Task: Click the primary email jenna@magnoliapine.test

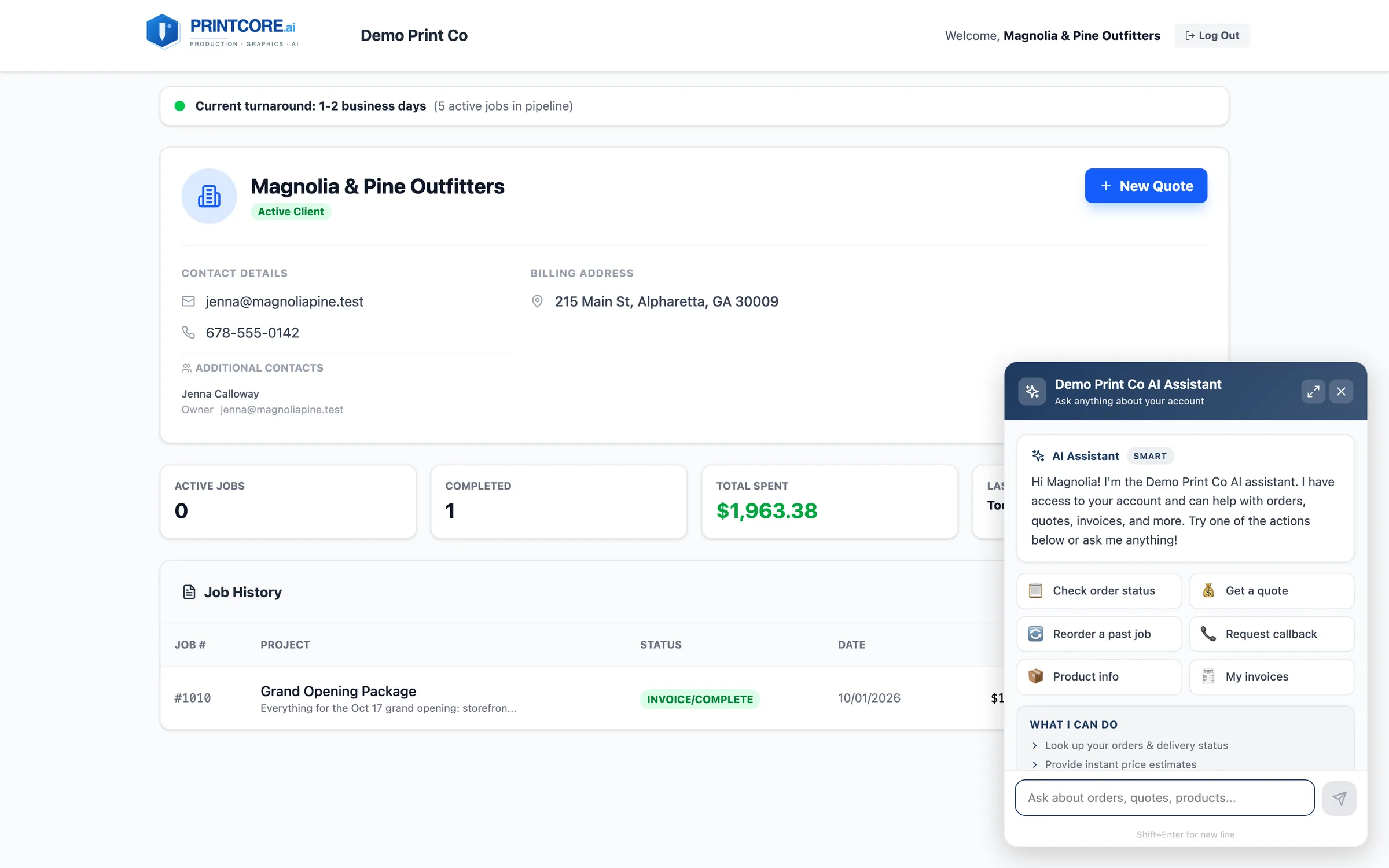Action: pos(284,301)
